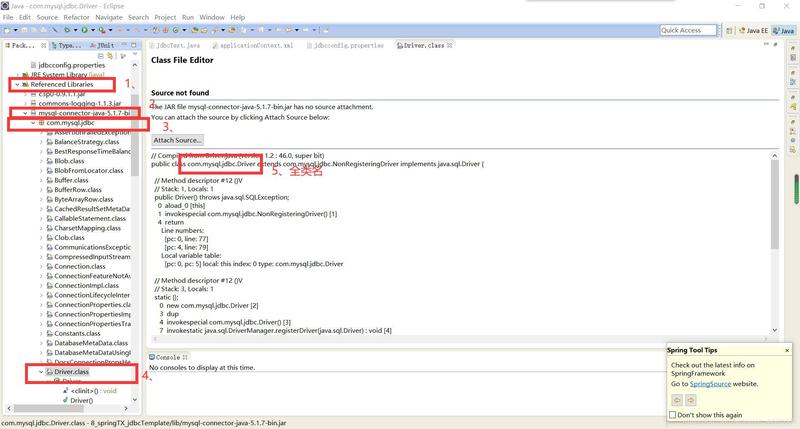Click the Attach Source button
The width and height of the screenshot is (800, 429).
click(x=177, y=140)
